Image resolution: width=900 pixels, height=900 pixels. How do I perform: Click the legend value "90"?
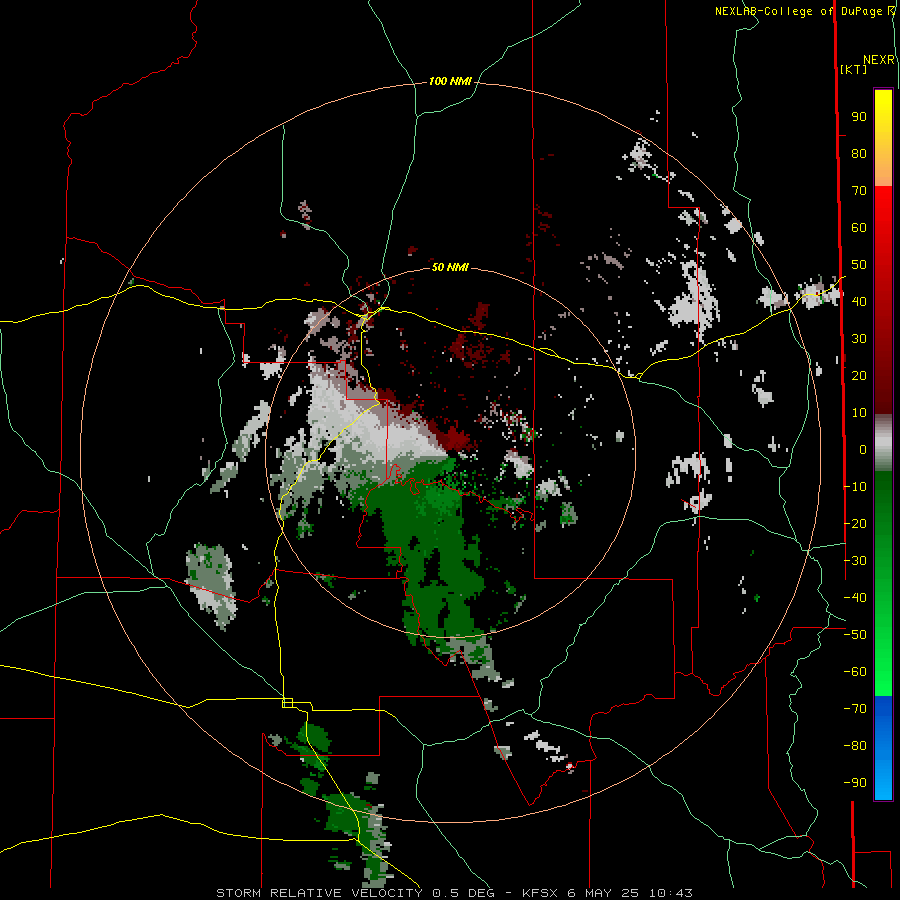pos(859,117)
